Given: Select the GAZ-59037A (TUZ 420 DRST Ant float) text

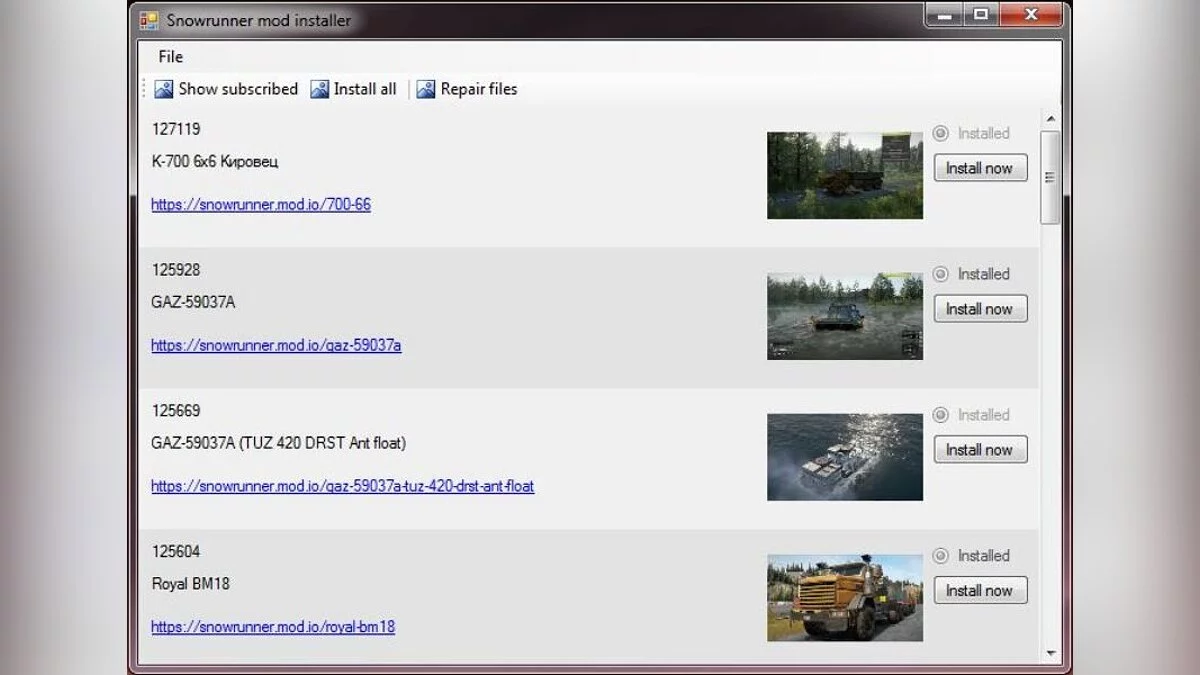Looking at the screenshot, I should click(x=279, y=443).
